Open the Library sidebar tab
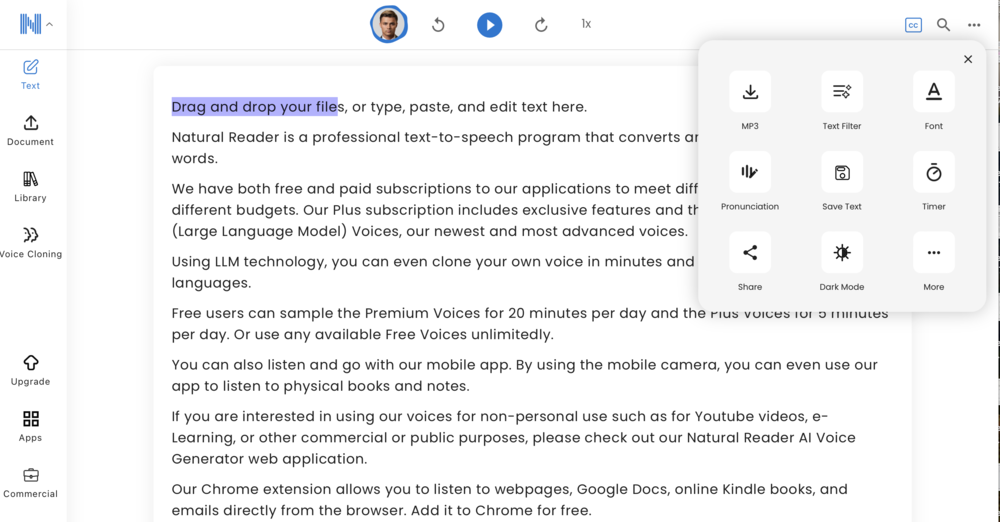 coord(31,187)
